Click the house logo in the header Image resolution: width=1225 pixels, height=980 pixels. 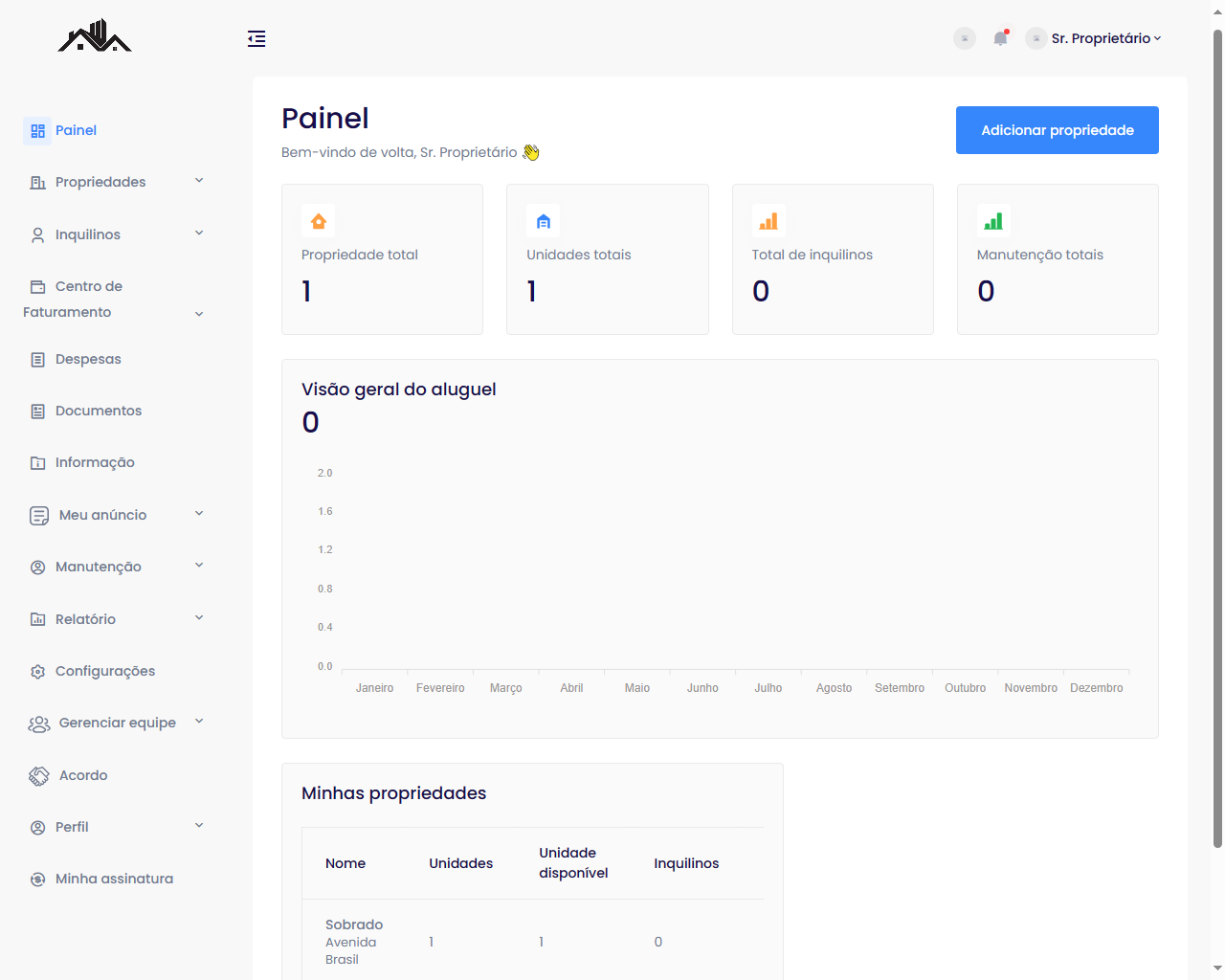(x=94, y=36)
